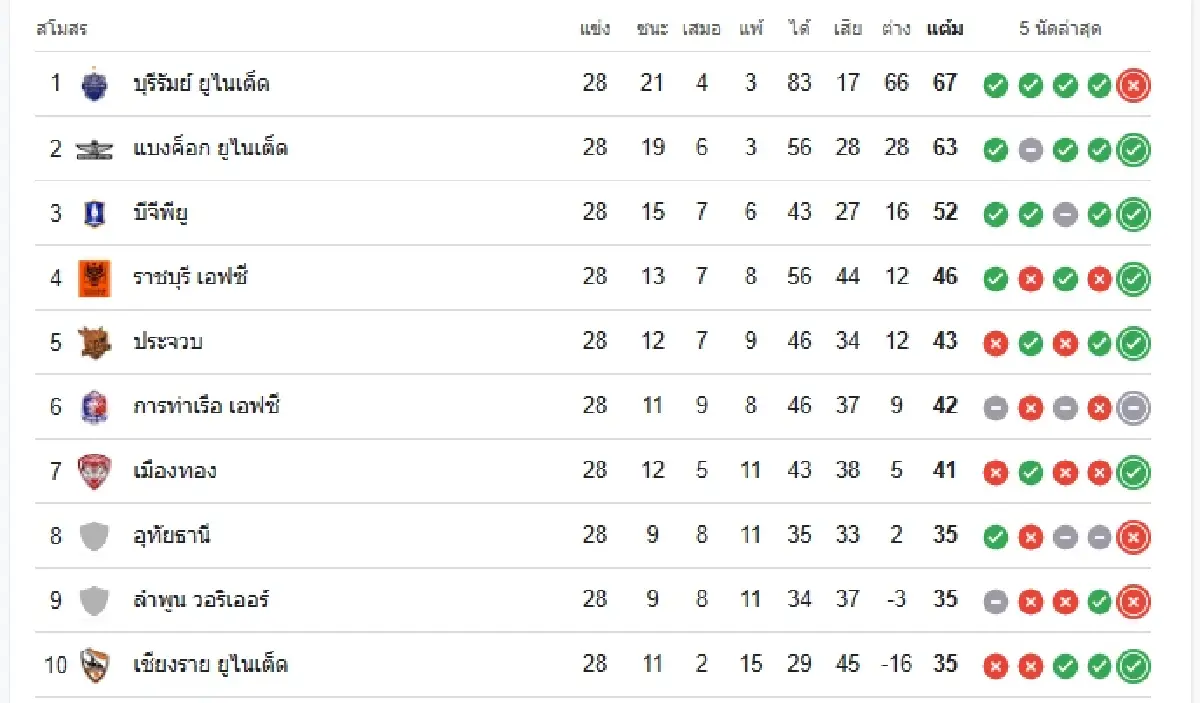Click the Buriram United (บุรีรัมย์ ยูไนเต็ด) club logo
This screenshot has height=703, width=1200.
click(x=93, y=84)
